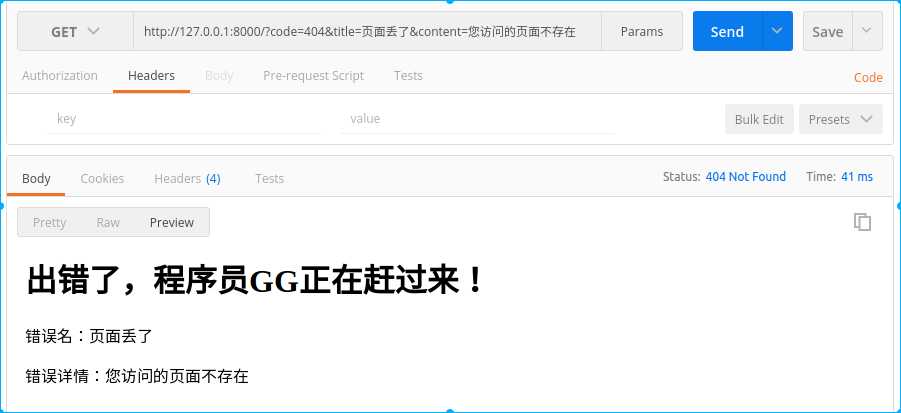Viewport: 901px width, 413px height.
Task: Open the Presets dropdown
Action: coord(841,119)
